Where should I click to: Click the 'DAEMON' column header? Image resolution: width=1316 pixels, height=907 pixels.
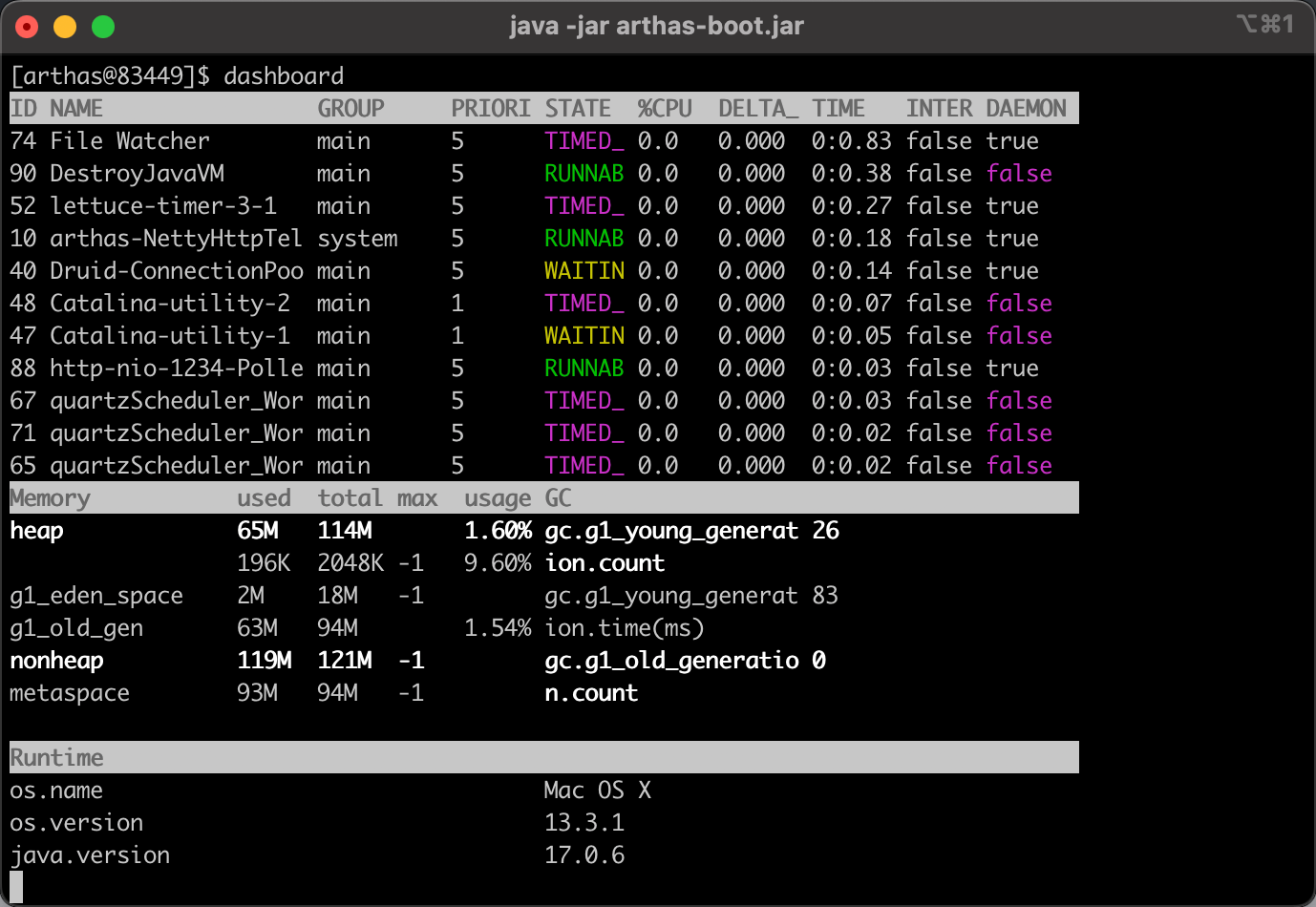(1026, 109)
